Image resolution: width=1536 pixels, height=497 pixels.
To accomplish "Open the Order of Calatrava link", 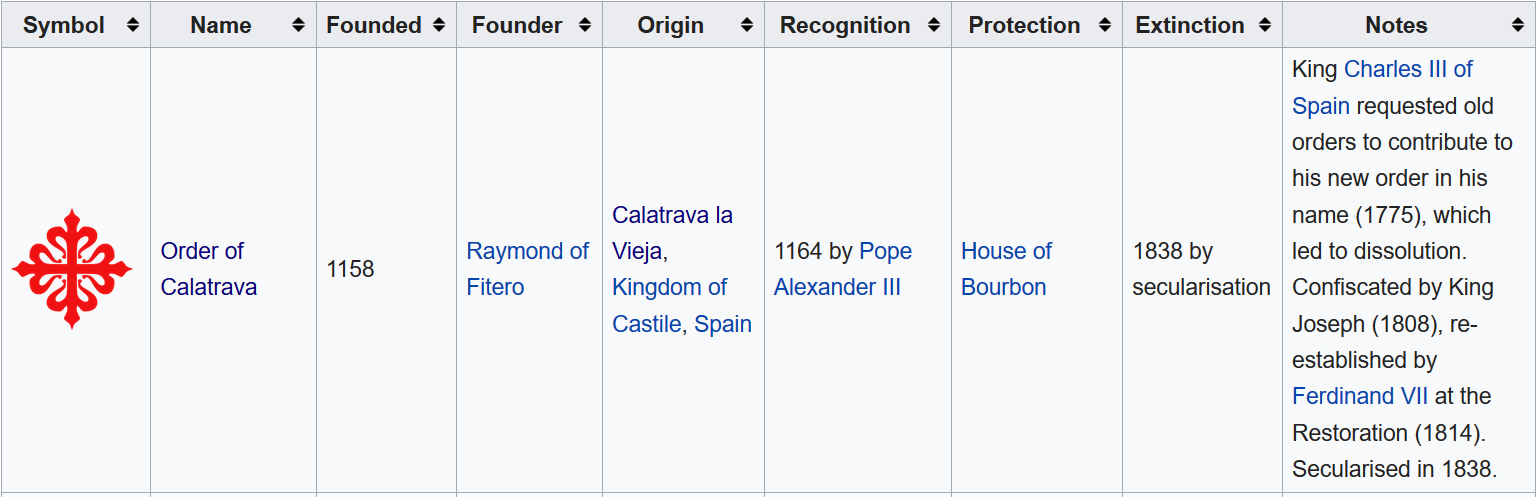I will pyautogui.click(x=209, y=269).
